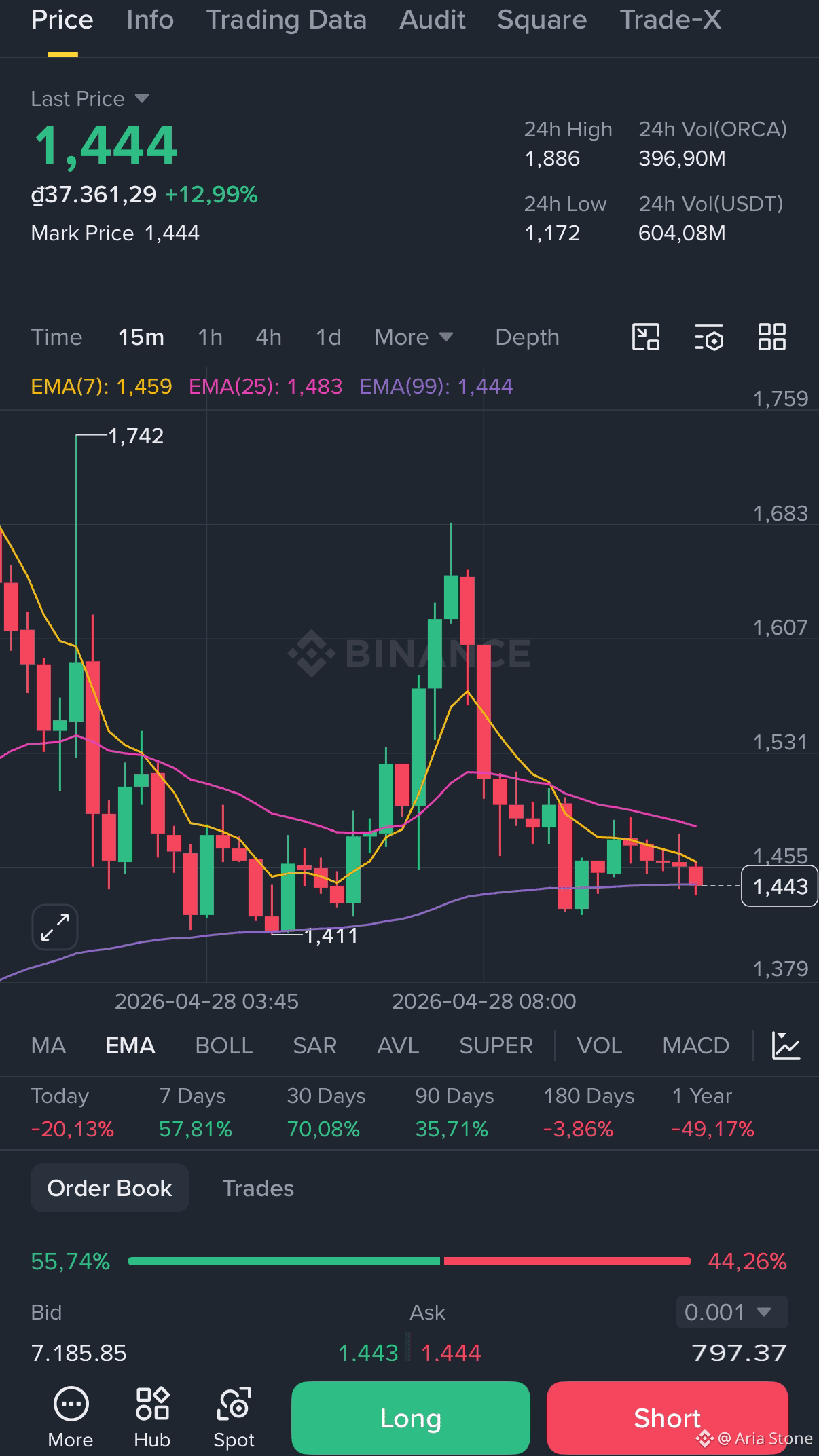Image resolution: width=819 pixels, height=1456 pixels.
Task: Open the Square tab
Action: pyautogui.click(x=542, y=20)
